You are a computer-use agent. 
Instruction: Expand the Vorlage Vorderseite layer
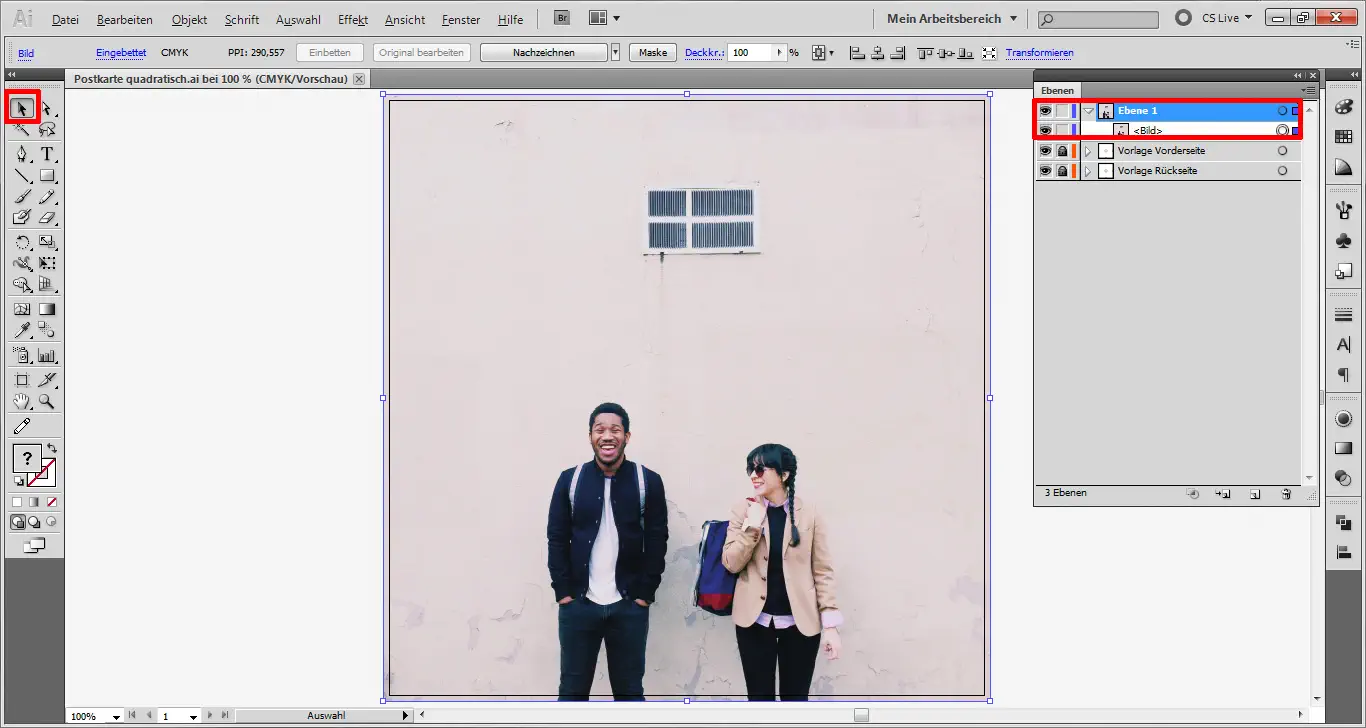click(x=1088, y=151)
